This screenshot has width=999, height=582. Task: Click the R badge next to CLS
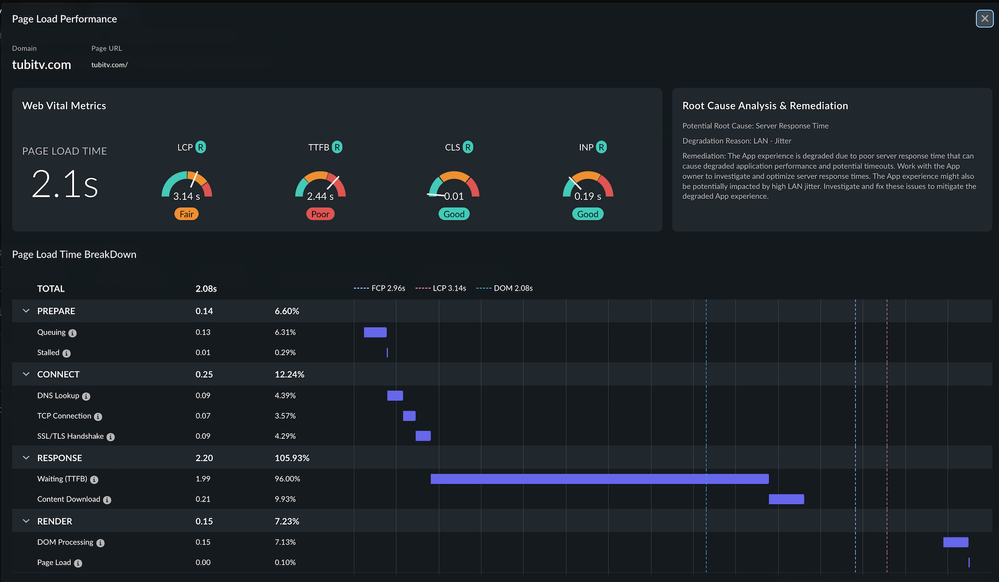(x=468, y=147)
